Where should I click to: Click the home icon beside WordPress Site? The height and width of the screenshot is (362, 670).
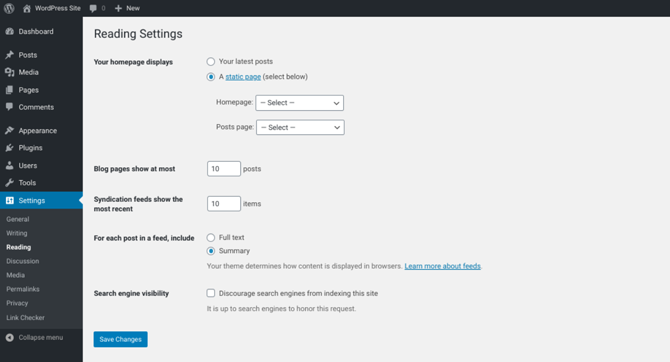pos(26,8)
